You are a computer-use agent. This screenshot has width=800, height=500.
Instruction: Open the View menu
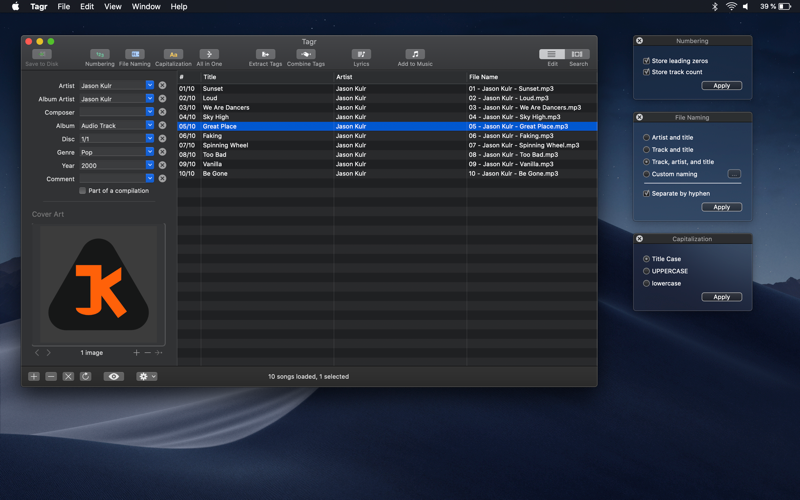point(113,7)
